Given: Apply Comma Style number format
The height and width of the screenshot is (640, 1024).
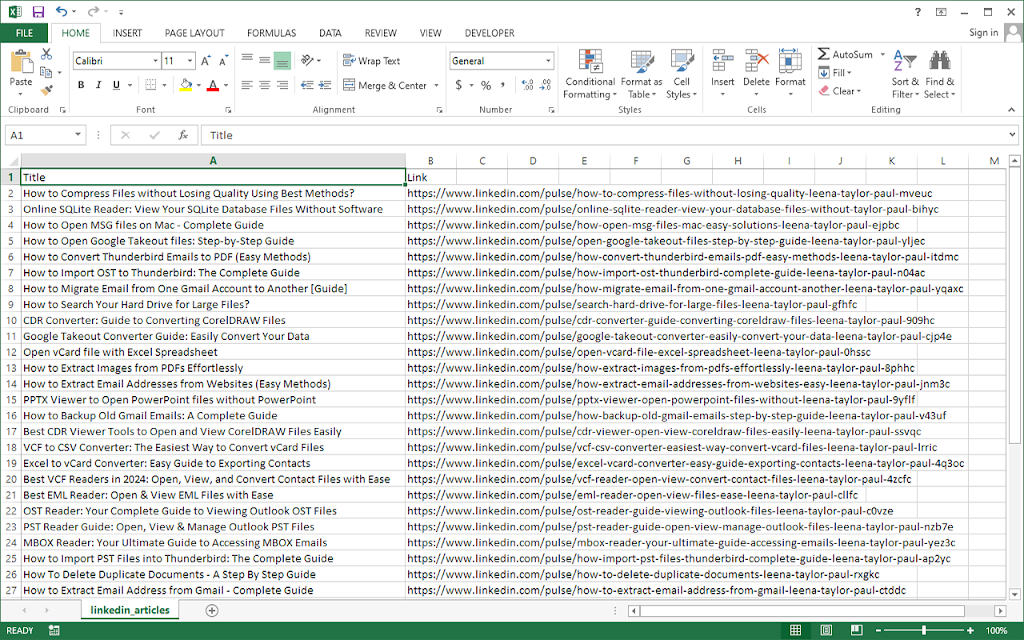Looking at the screenshot, I should tap(503, 85).
